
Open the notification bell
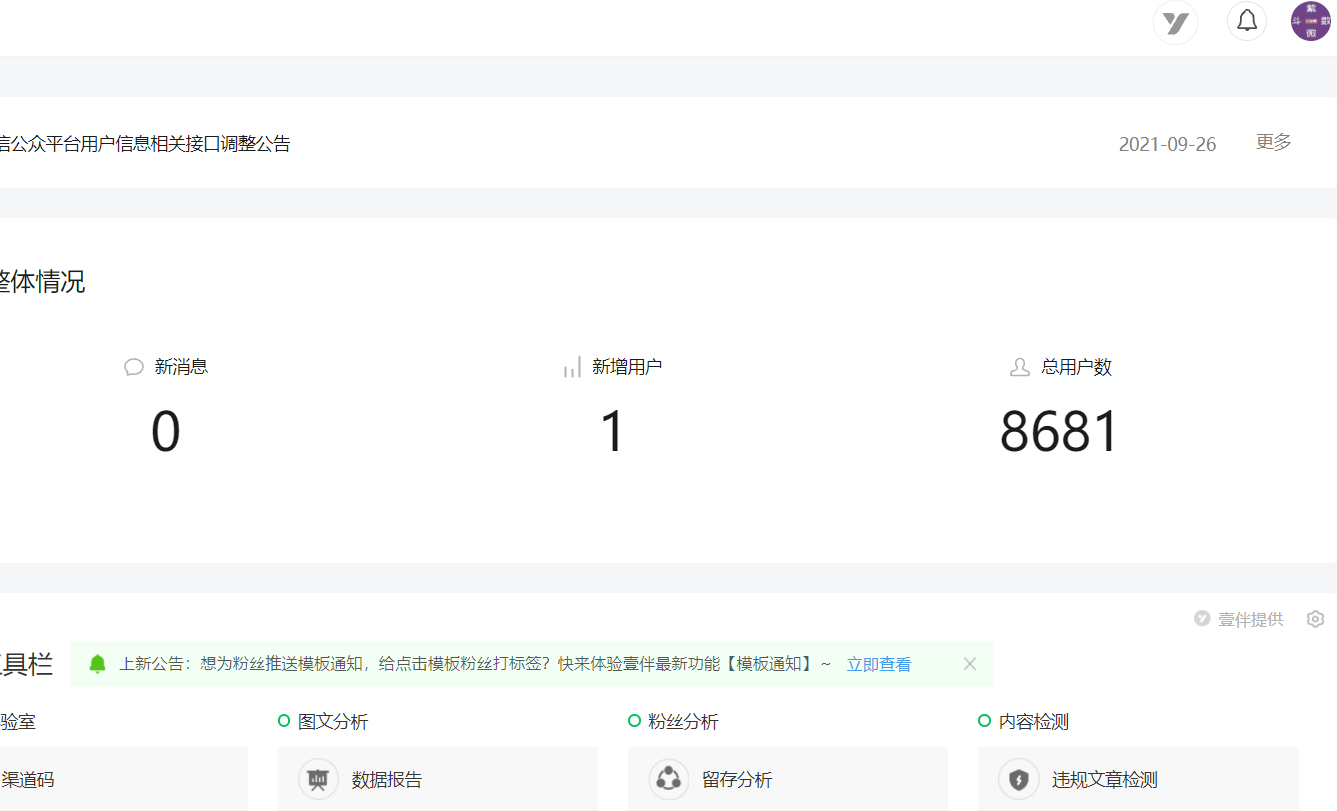coord(1247,21)
